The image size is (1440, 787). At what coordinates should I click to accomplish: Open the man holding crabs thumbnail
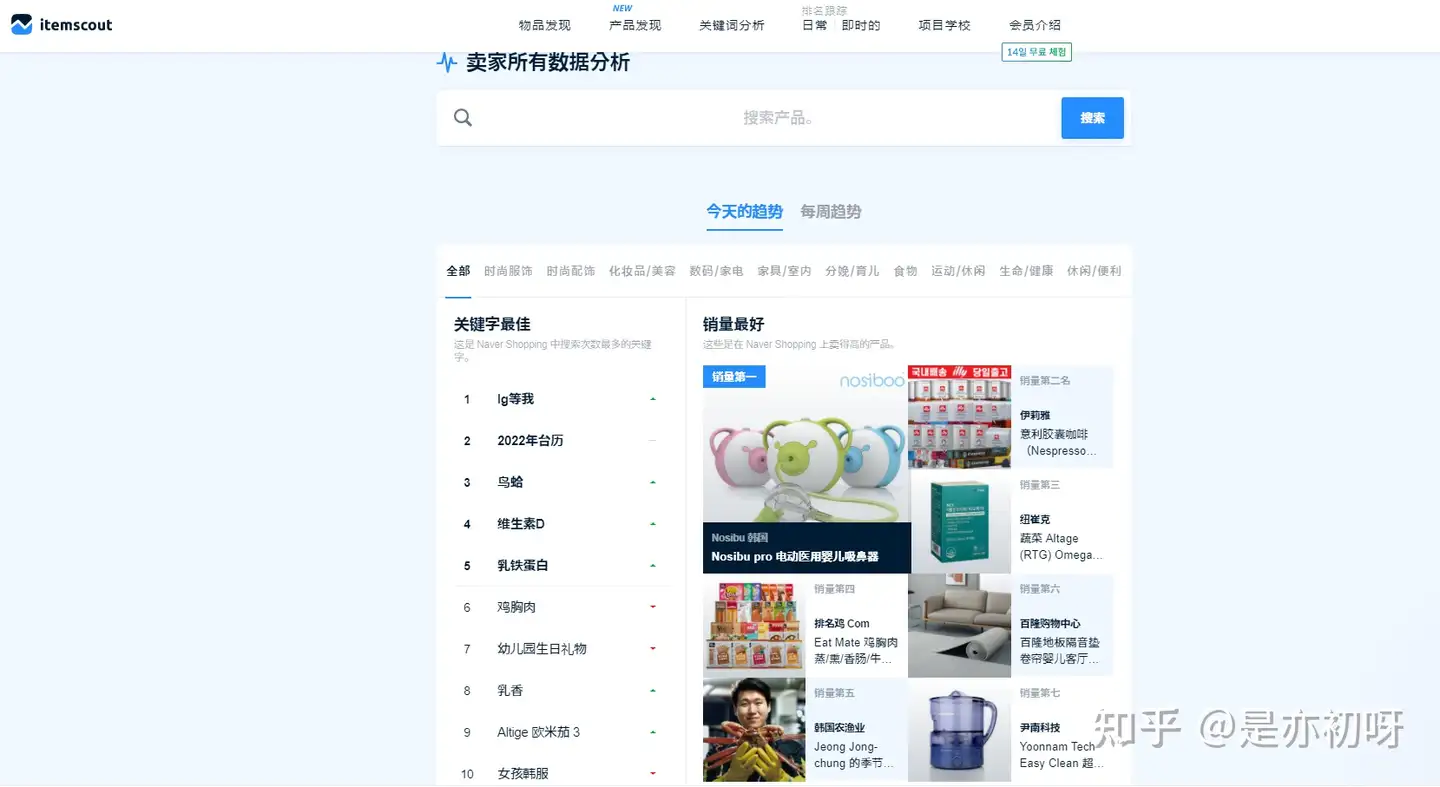pos(754,730)
